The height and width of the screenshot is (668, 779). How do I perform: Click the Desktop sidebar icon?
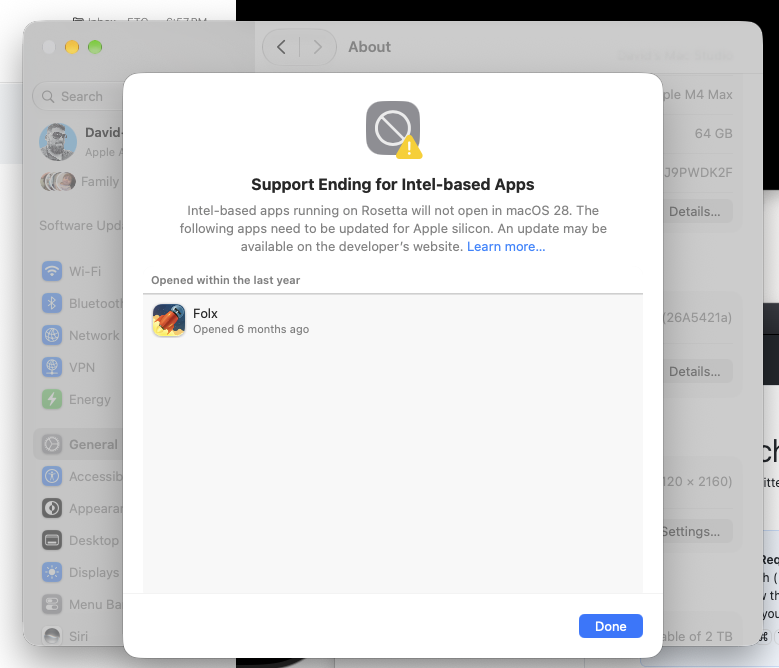coord(52,540)
